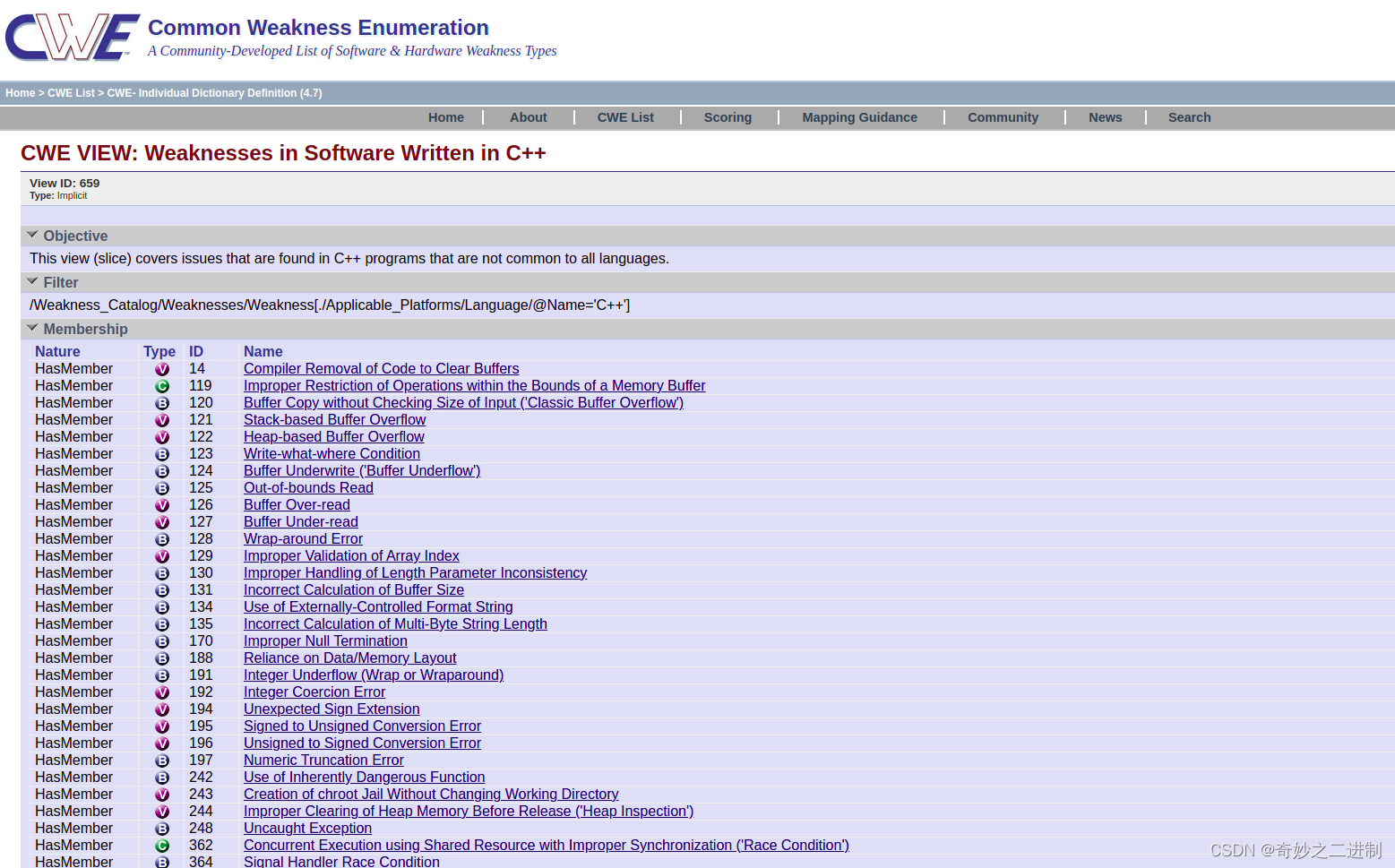This screenshot has height=868, width=1395.
Task: Go to Mapping Guidance in navigation bar
Action: click(859, 117)
